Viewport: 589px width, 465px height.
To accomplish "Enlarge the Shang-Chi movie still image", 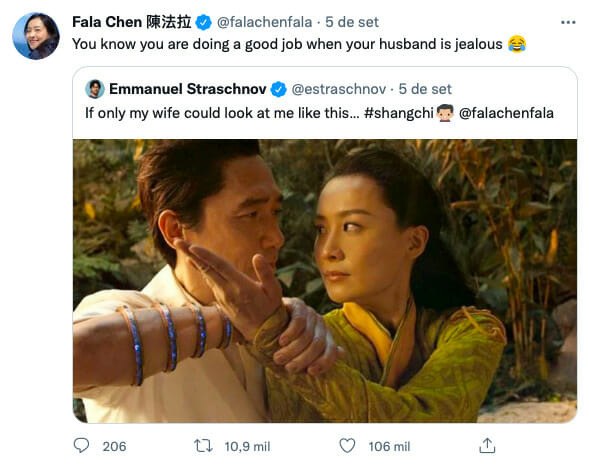I will [x=325, y=281].
